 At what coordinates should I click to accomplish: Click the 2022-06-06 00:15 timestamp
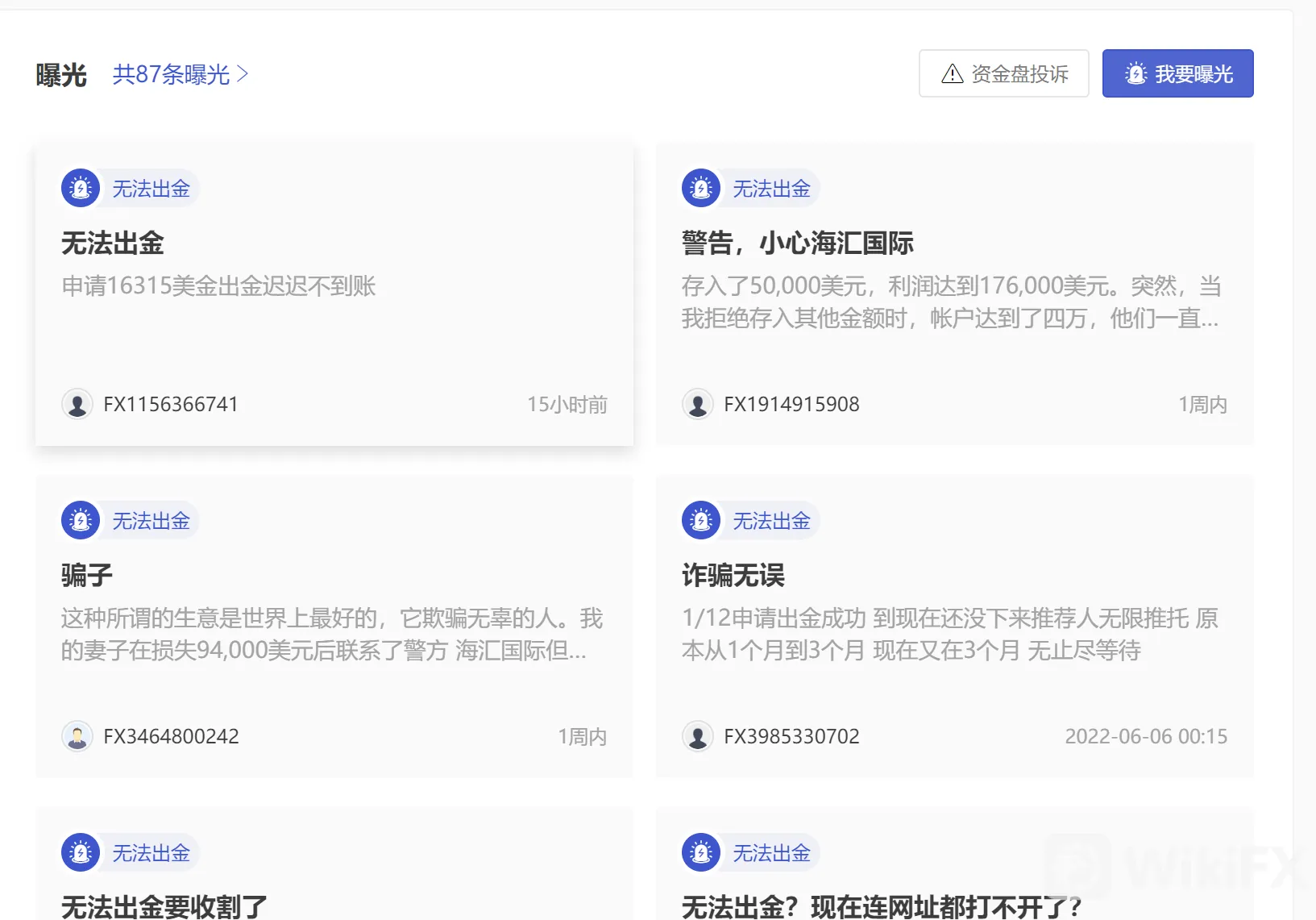(1146, 736)
